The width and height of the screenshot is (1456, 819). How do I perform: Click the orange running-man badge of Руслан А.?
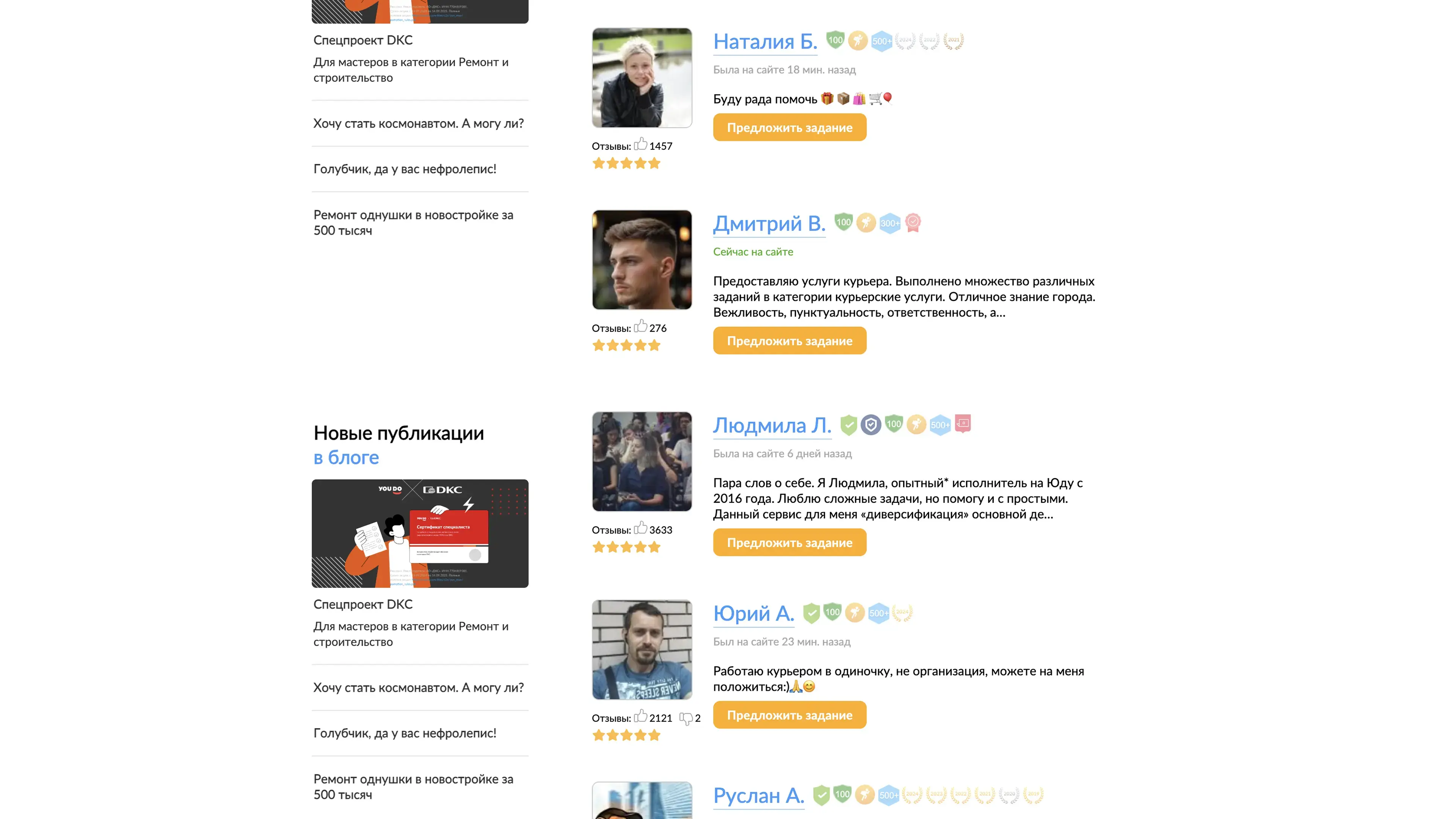tap(864, 795)
